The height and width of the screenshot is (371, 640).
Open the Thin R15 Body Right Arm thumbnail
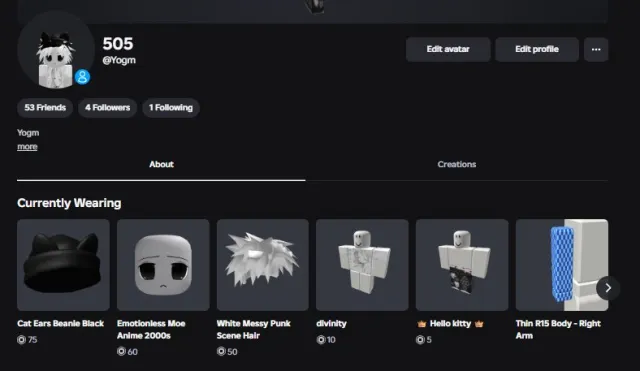coord(562,265)
